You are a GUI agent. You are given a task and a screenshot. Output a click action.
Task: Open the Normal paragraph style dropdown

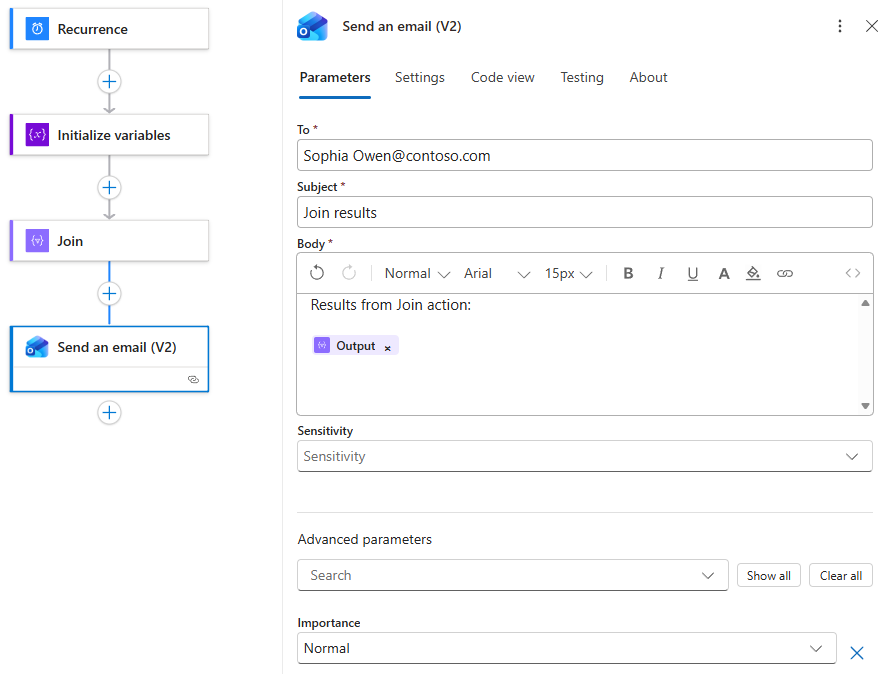(417, 273)
